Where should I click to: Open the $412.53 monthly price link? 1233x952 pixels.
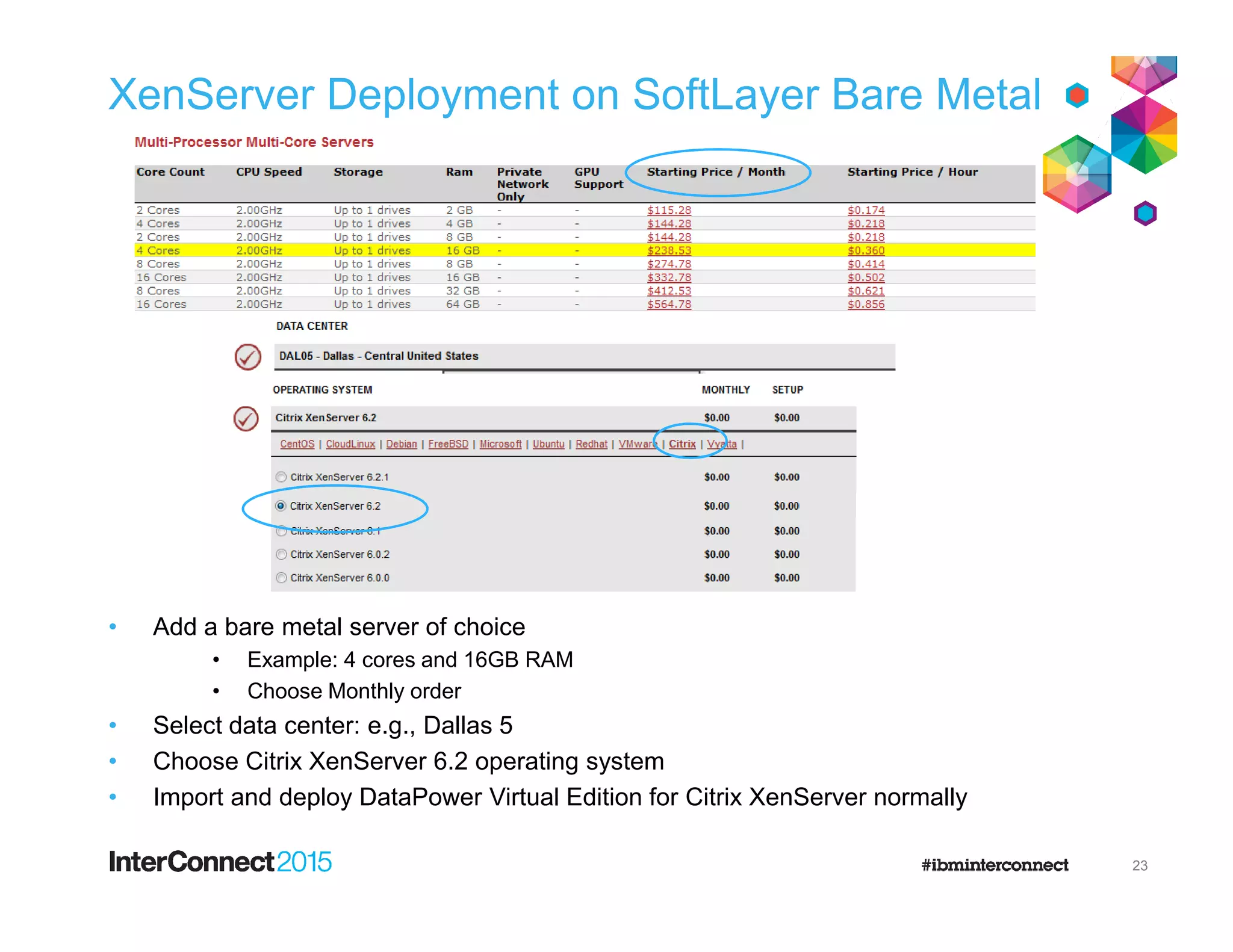(x=669, y=291)
